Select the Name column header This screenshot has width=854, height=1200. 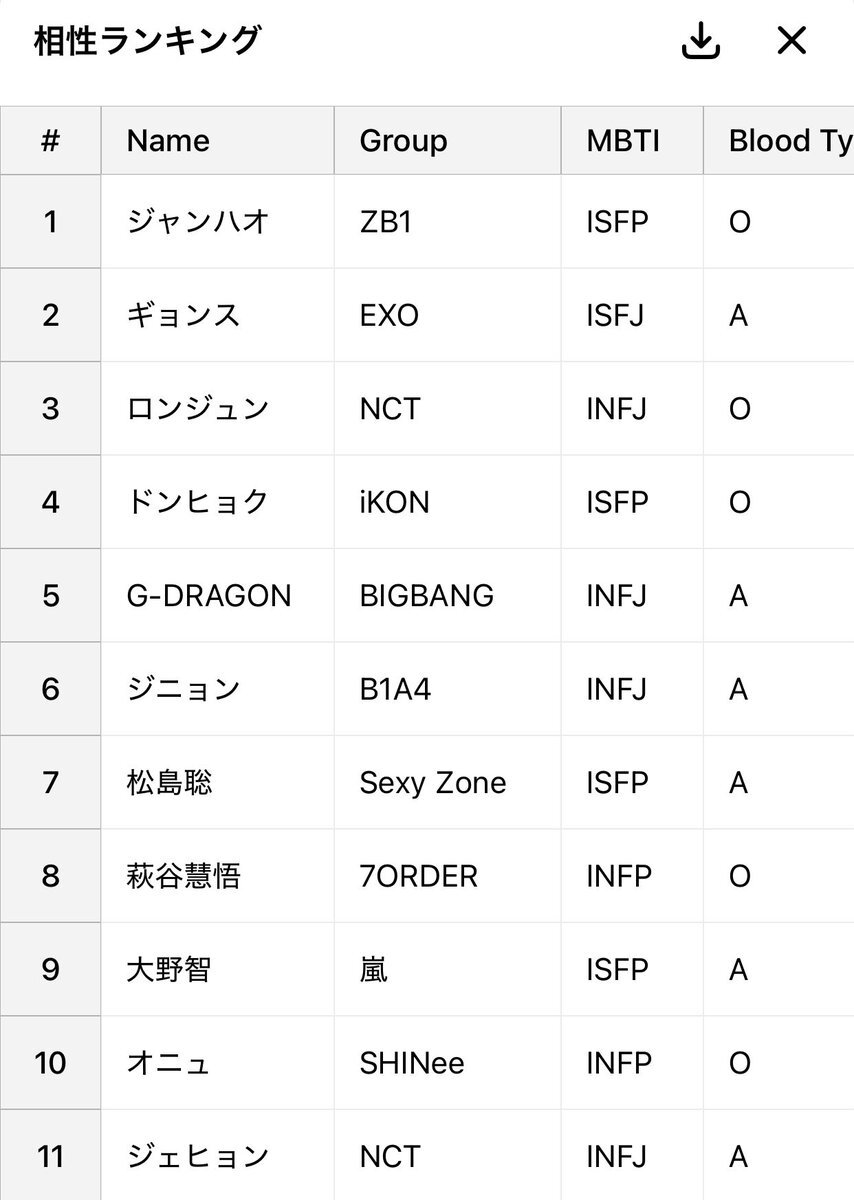217,140
